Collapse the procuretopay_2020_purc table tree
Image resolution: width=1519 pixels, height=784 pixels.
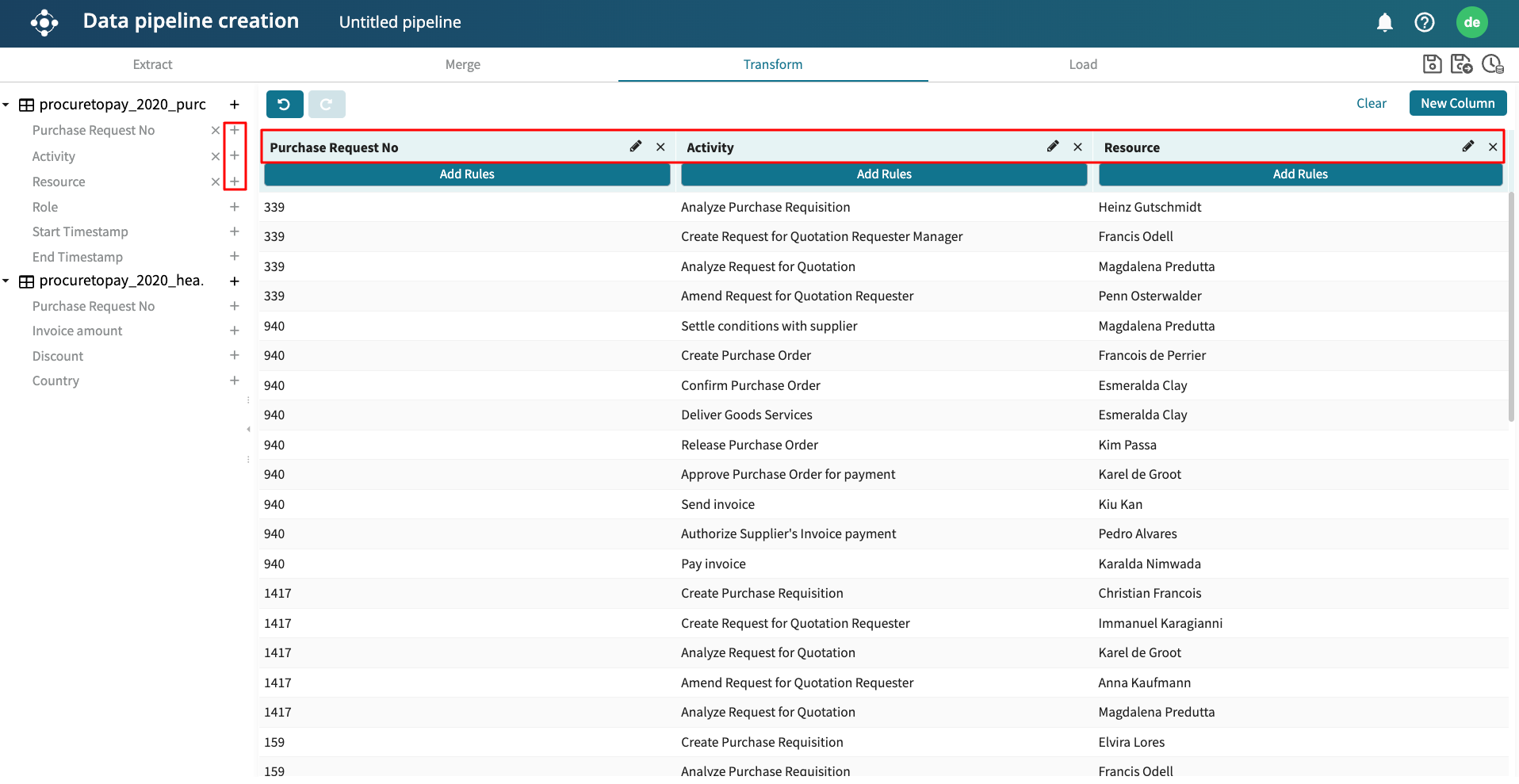point(6,105)
